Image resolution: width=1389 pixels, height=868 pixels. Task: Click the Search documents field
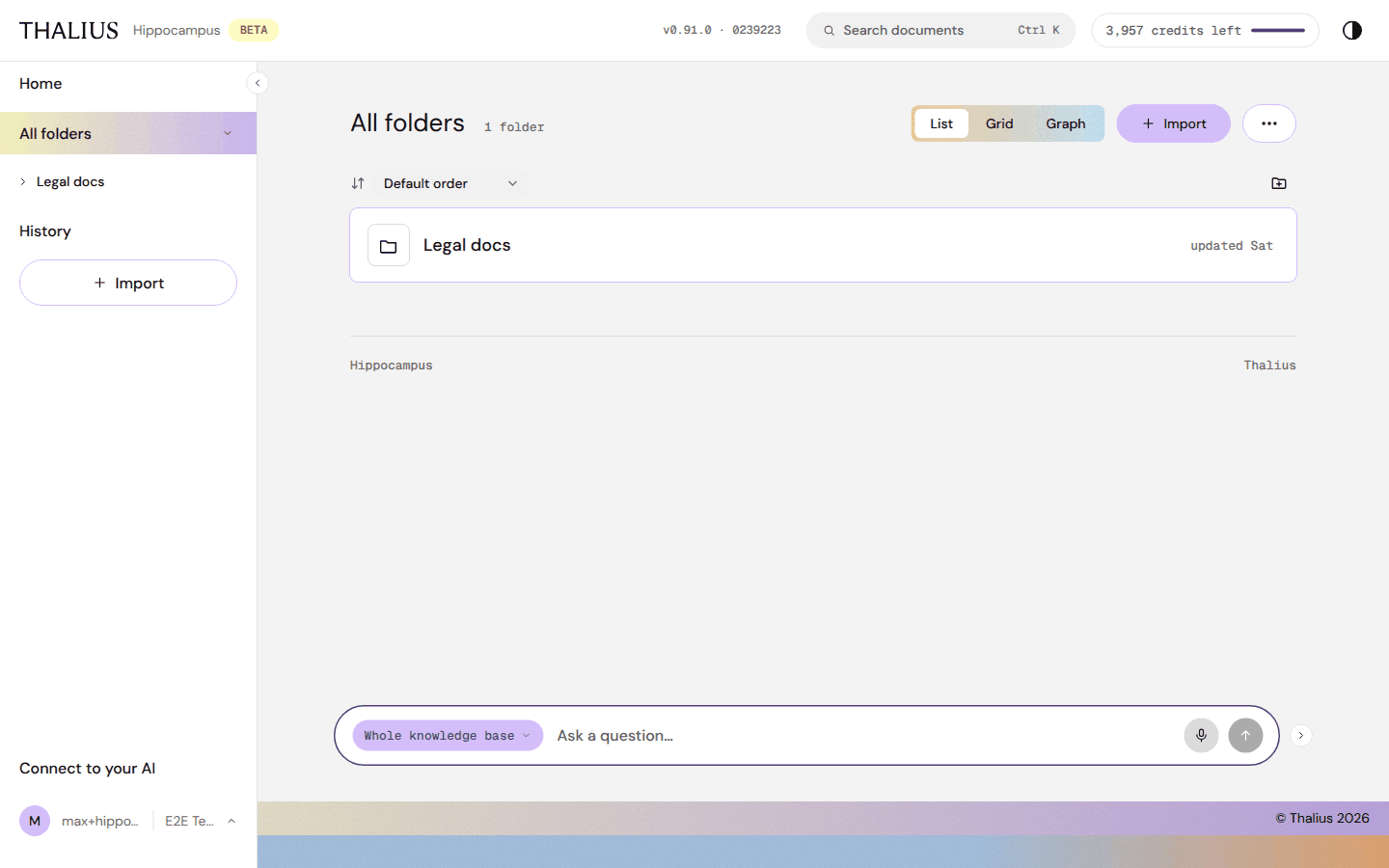tap(940, 30)
